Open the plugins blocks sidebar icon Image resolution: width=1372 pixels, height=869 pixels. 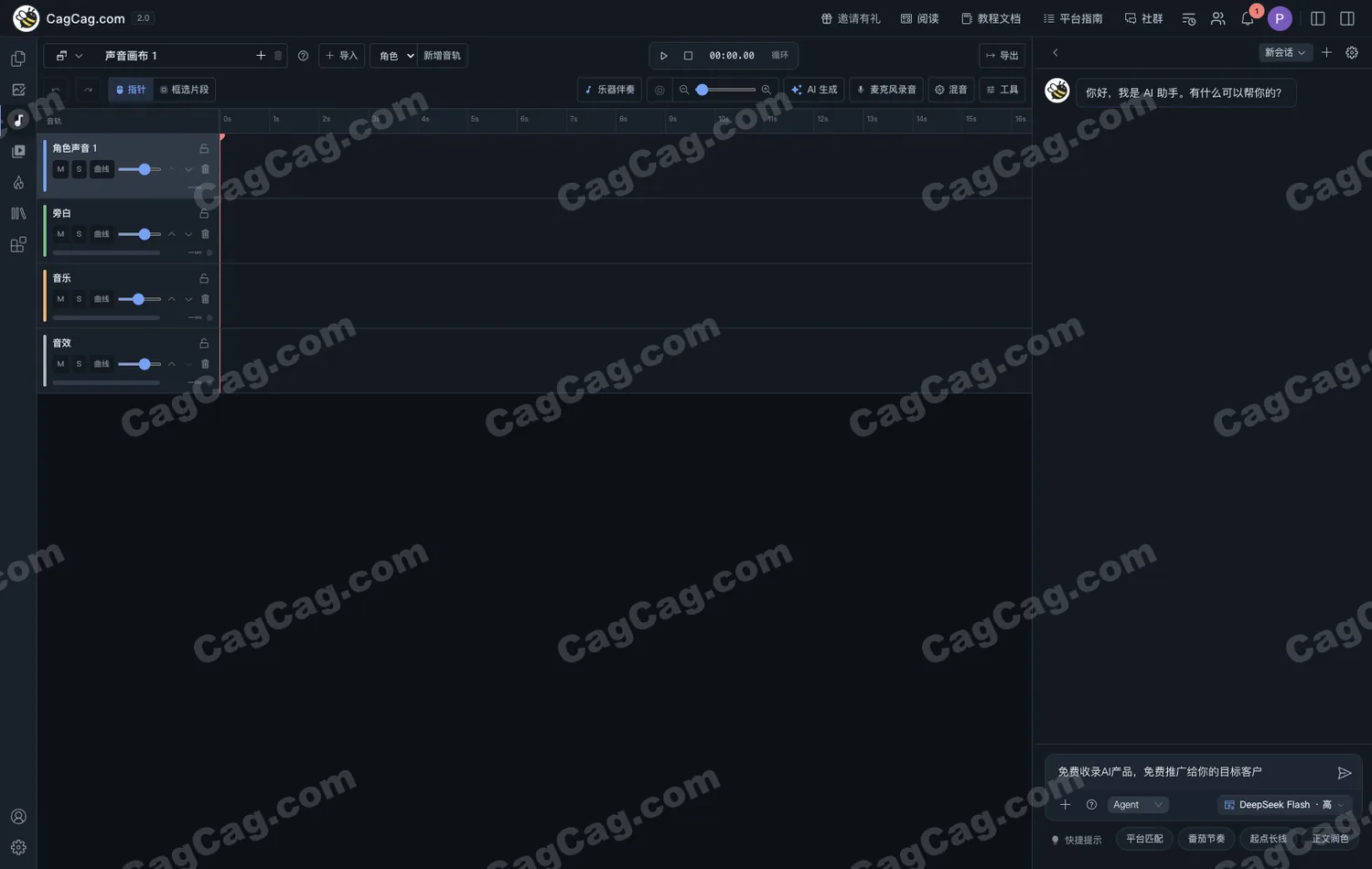(x=18, y=244)
